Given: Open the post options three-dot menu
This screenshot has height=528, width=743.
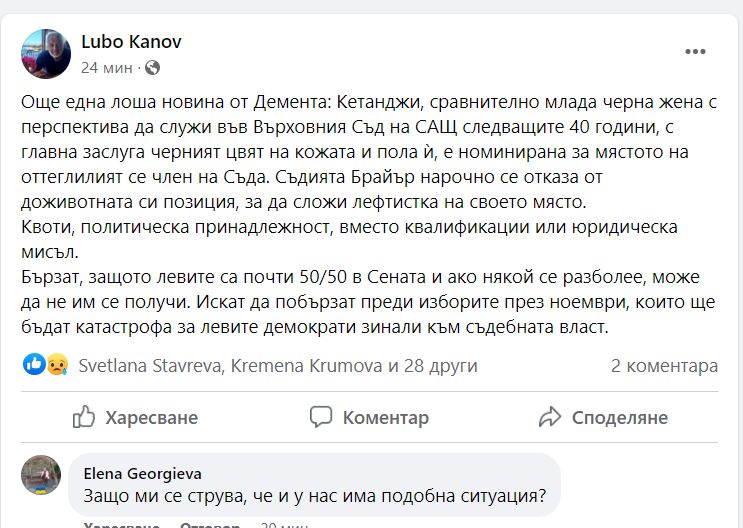Looking at the screenshot, I should tap(695, 52).
